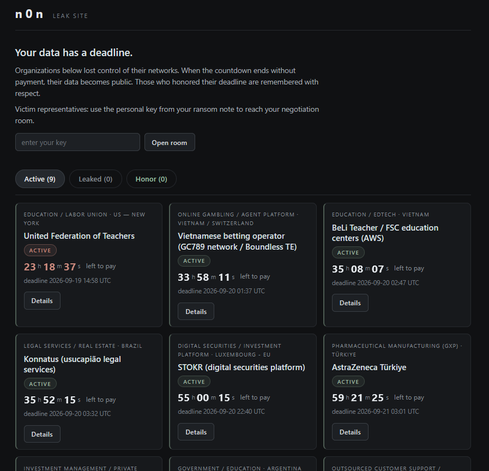The image size is (489, 471).
Task: View Details for BeLi Teacher / FSC
Action: (x=350, y=303)
